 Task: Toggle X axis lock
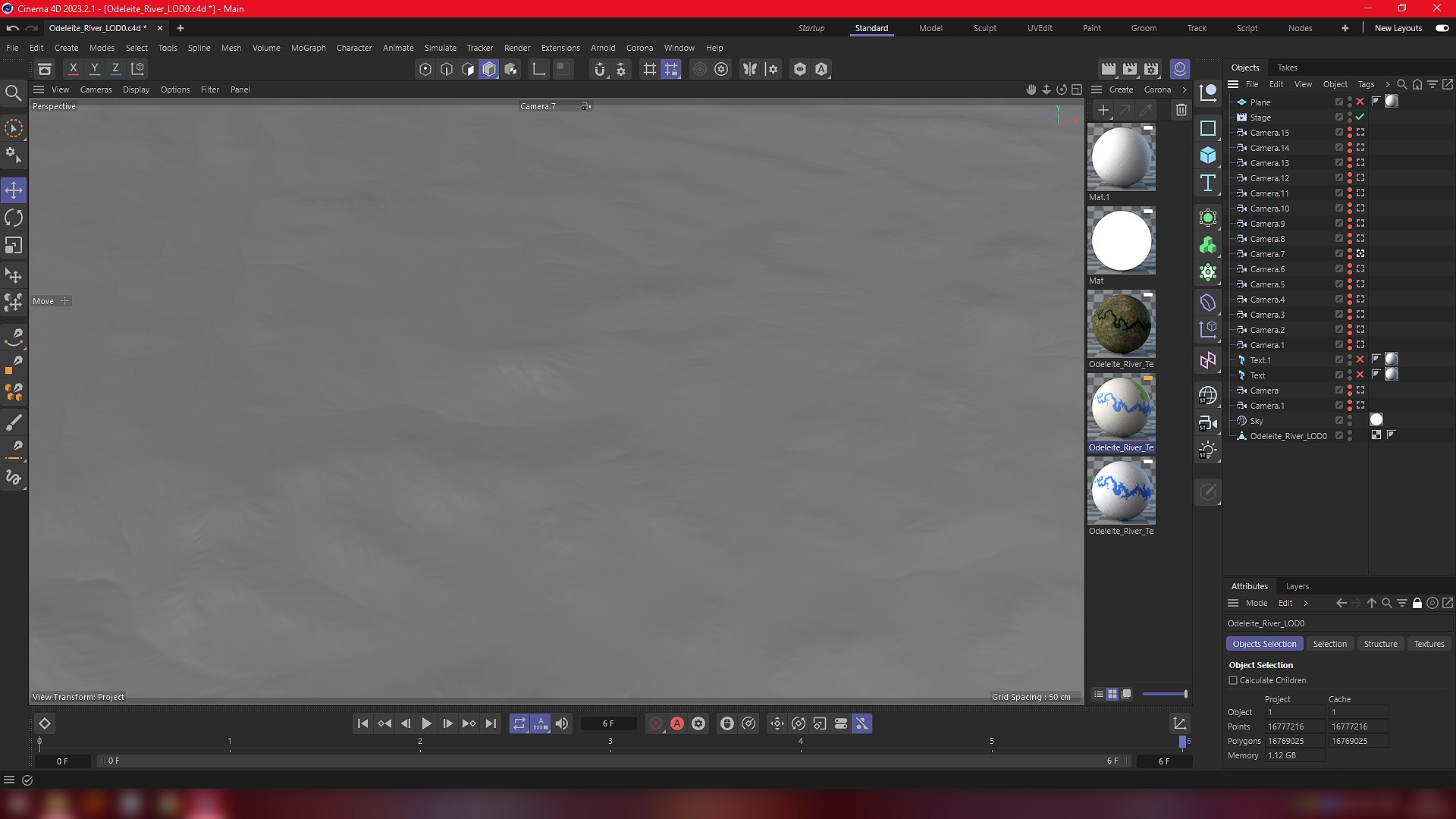(73, 69)
